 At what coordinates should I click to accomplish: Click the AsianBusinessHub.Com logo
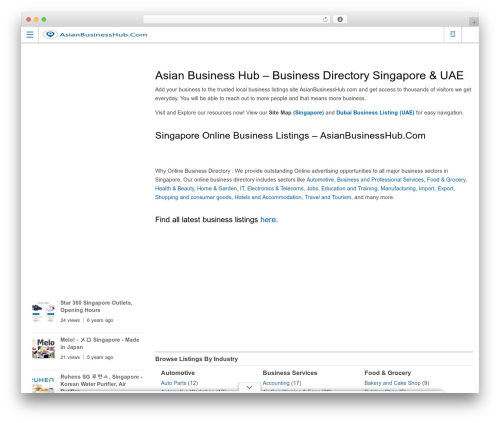[x=95, y=35]
